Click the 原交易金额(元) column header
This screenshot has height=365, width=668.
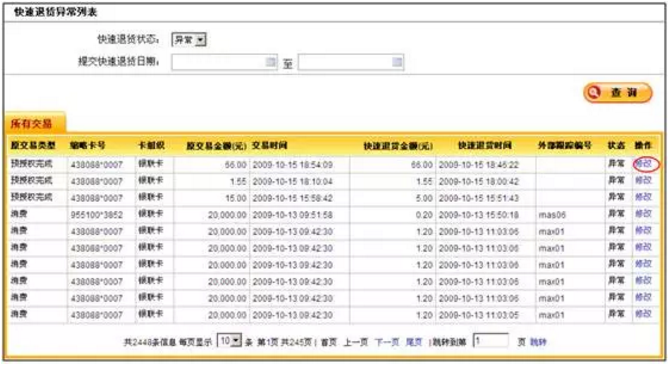[216, 146]
